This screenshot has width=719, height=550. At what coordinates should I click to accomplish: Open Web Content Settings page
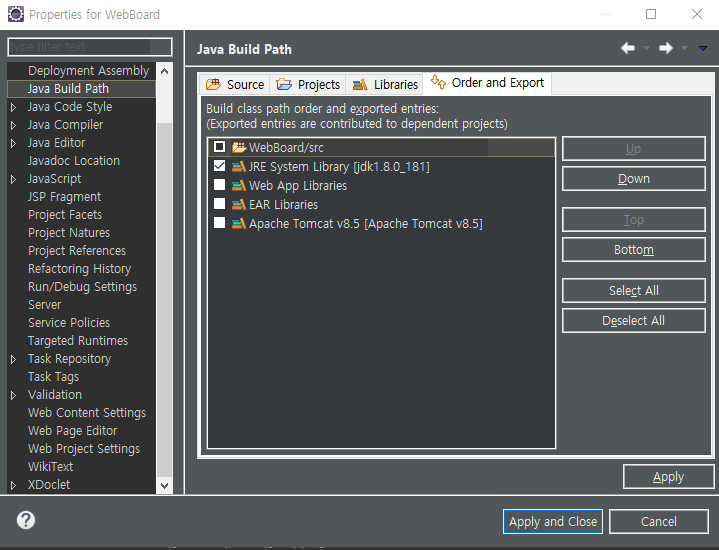(x=87, y=413)
